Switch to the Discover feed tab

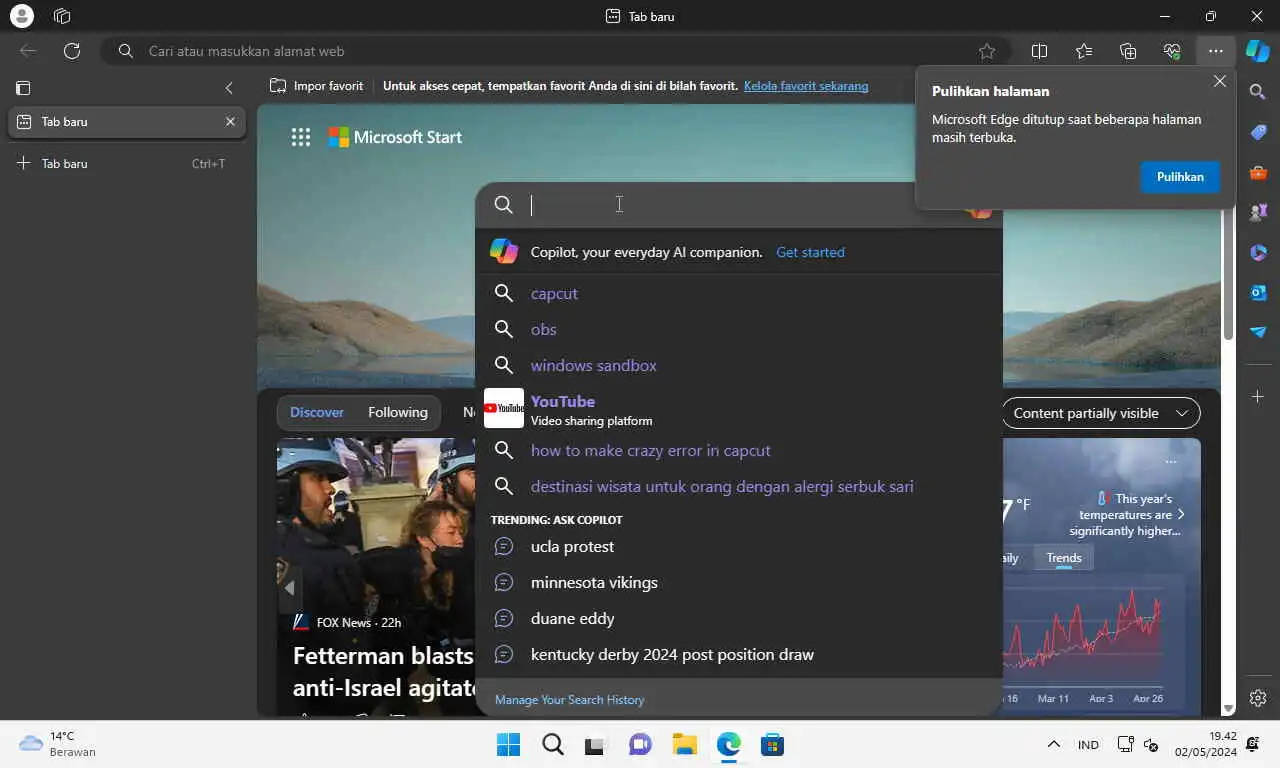pos(317,412)
